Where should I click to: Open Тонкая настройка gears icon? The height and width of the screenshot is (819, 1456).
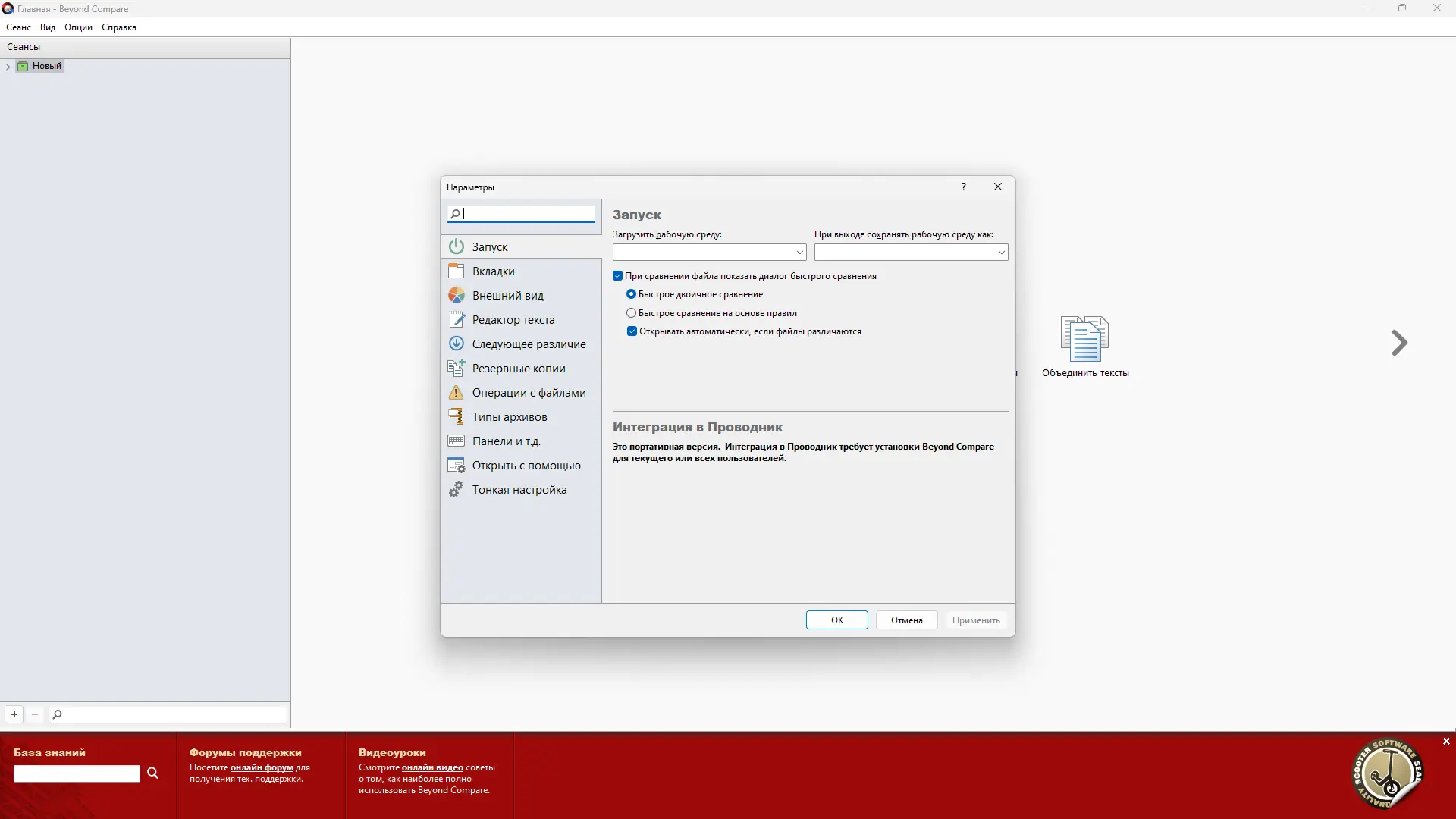click(457, 490)
